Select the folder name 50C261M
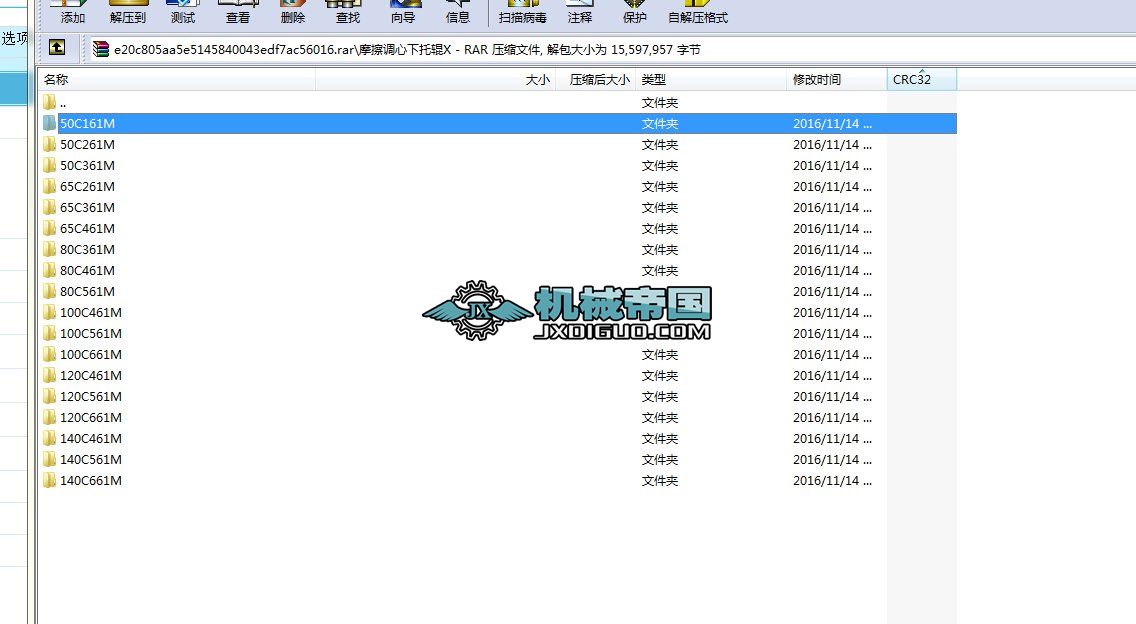The image size is (1136, 624). pos(88,145)
